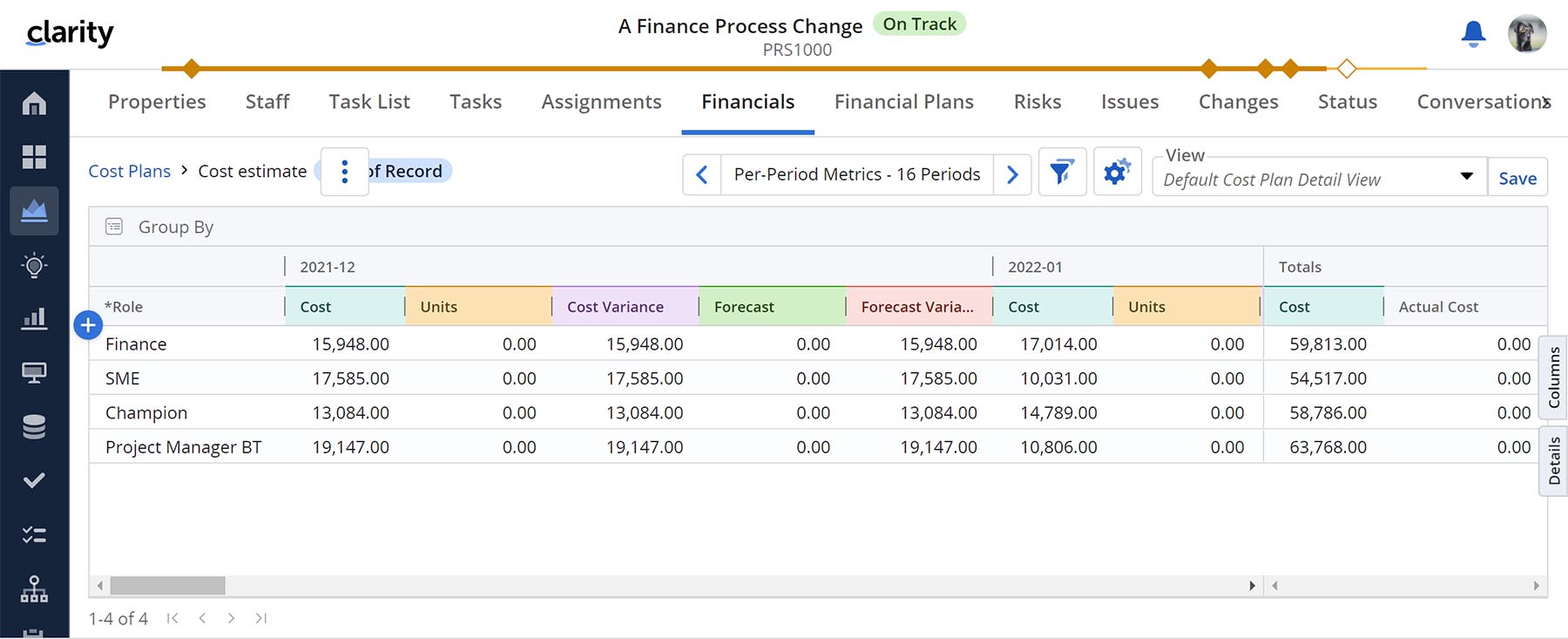Viewport: 1568px width, 639px height.
Task: Open the Financial Plans tab
Action: [904, 102]
